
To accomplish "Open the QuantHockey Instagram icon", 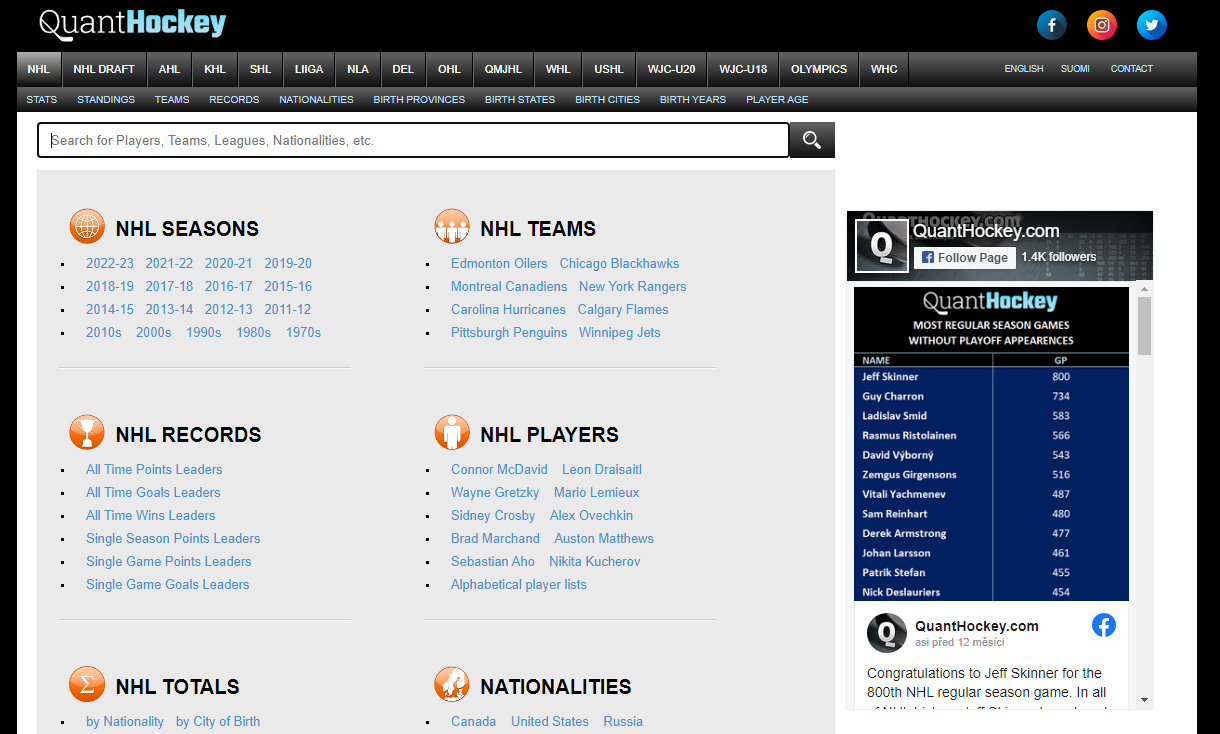I will click(x=1102, y=25).
